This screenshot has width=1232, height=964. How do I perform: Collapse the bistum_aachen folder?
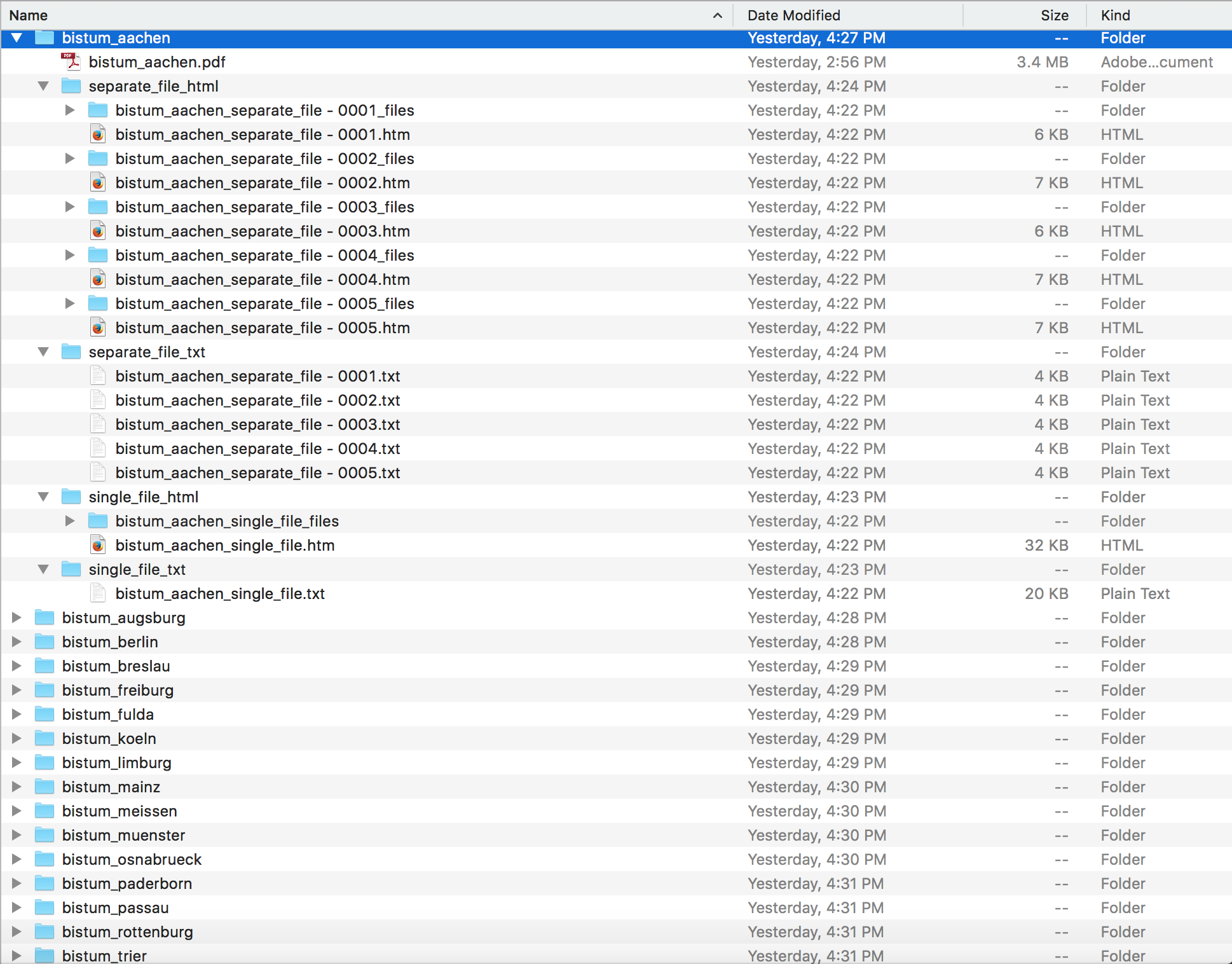pyautogui.click(x=17, y=38)
